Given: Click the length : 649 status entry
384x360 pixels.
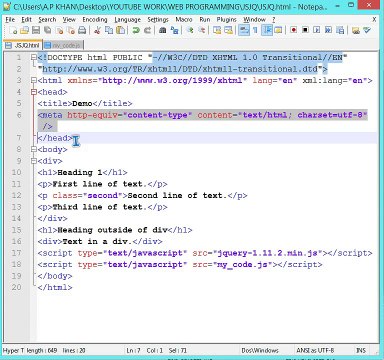Looking at the screenshot, I should pyautogui.click(x=41, y=350).
